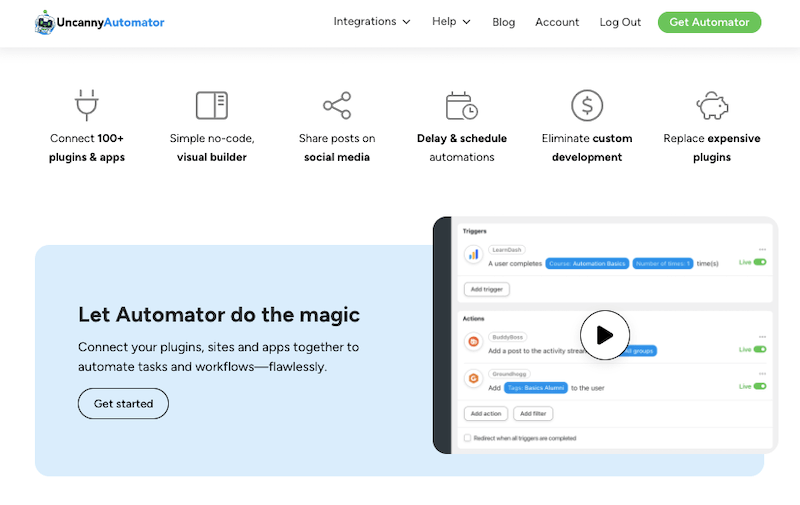
Task: Click the Groundhogg label badge
Action: 509,374
